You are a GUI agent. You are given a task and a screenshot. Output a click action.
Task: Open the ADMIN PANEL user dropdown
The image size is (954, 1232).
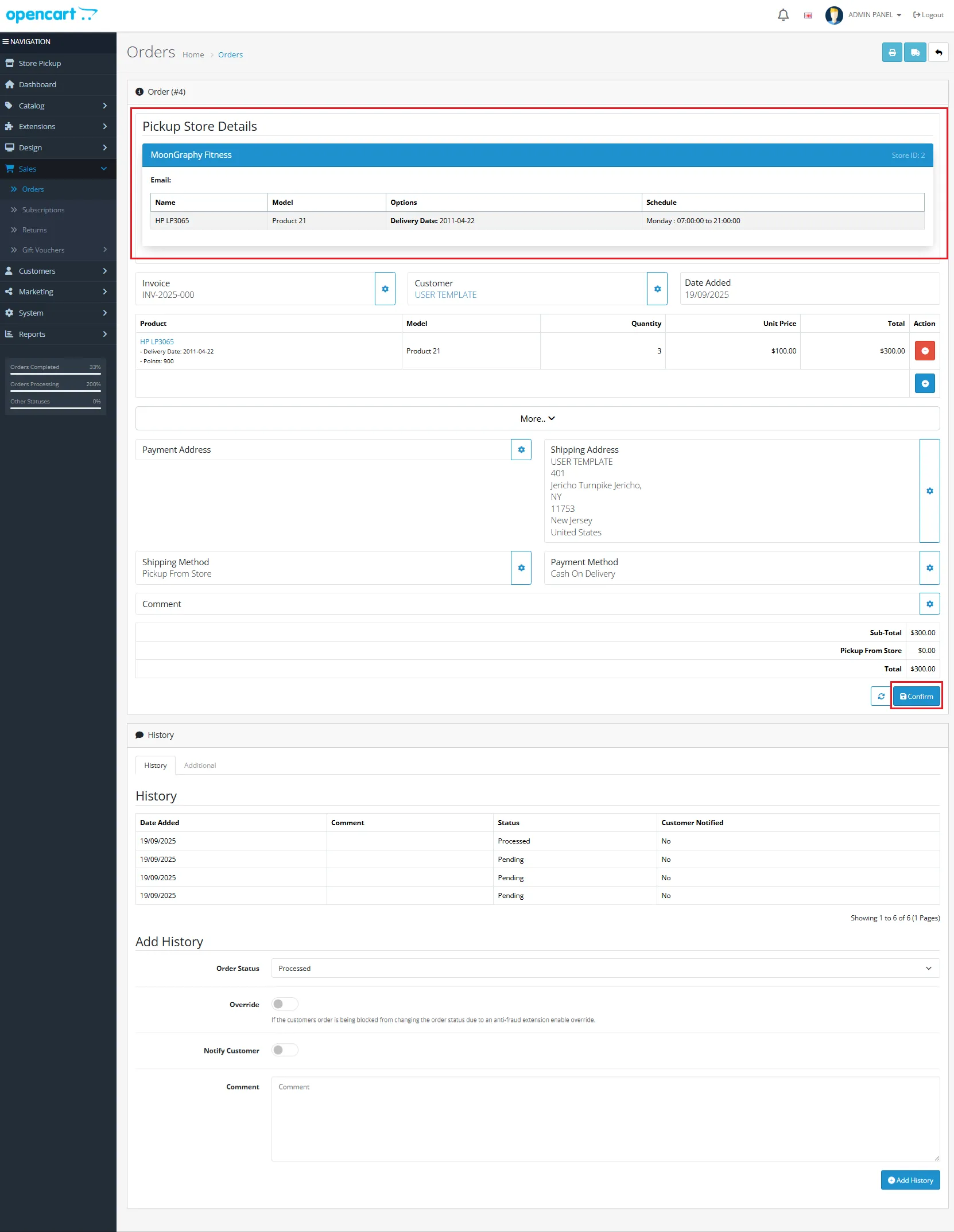(874, 15)
